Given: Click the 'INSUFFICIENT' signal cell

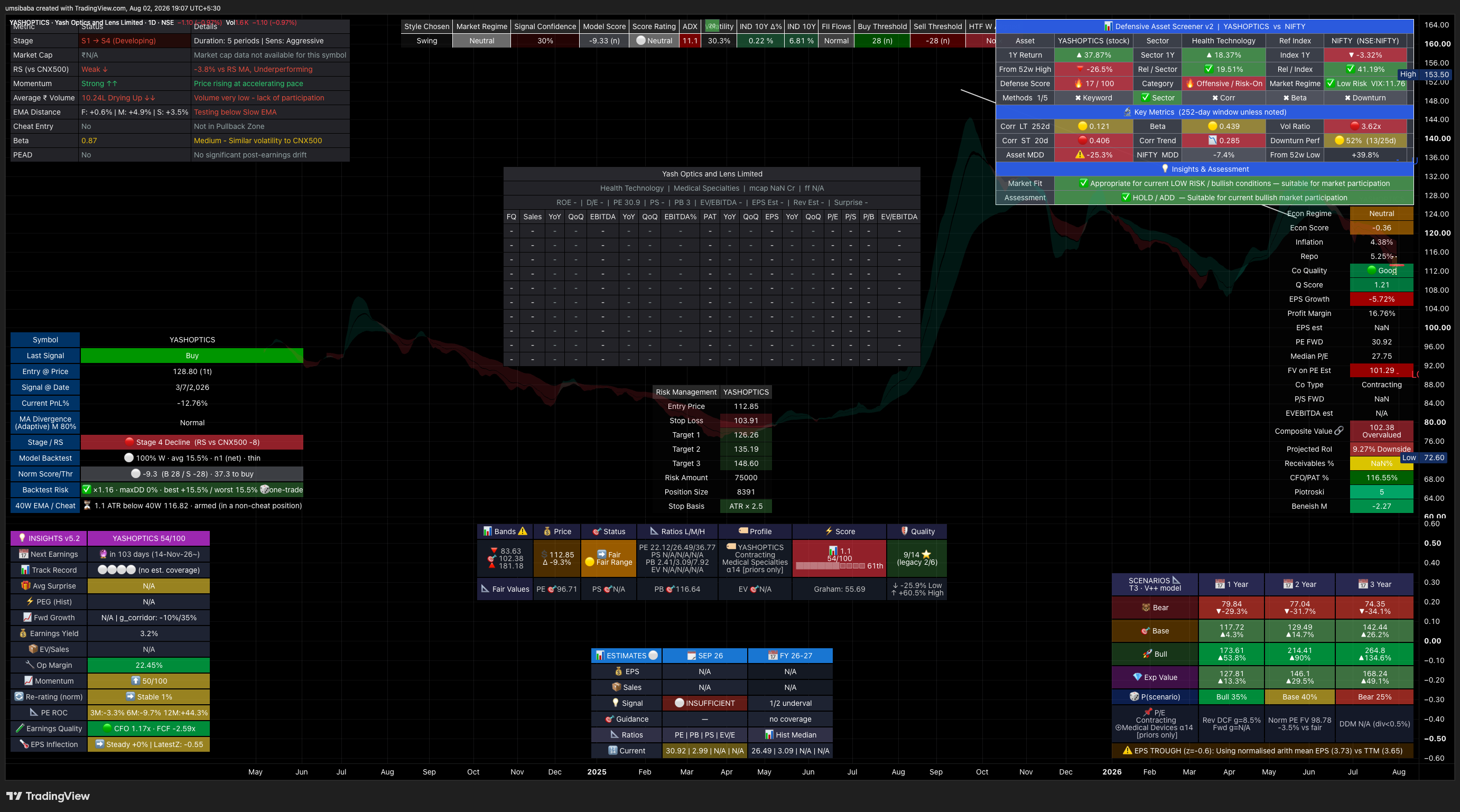Looking at the screenshot, I should pos(704,703).
